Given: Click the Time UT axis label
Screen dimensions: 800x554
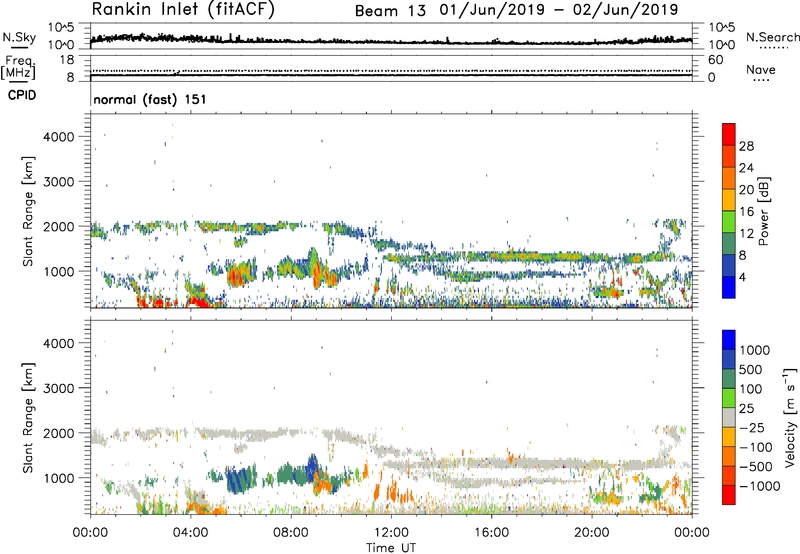Looking at the screenshot, I should [391, 548].
